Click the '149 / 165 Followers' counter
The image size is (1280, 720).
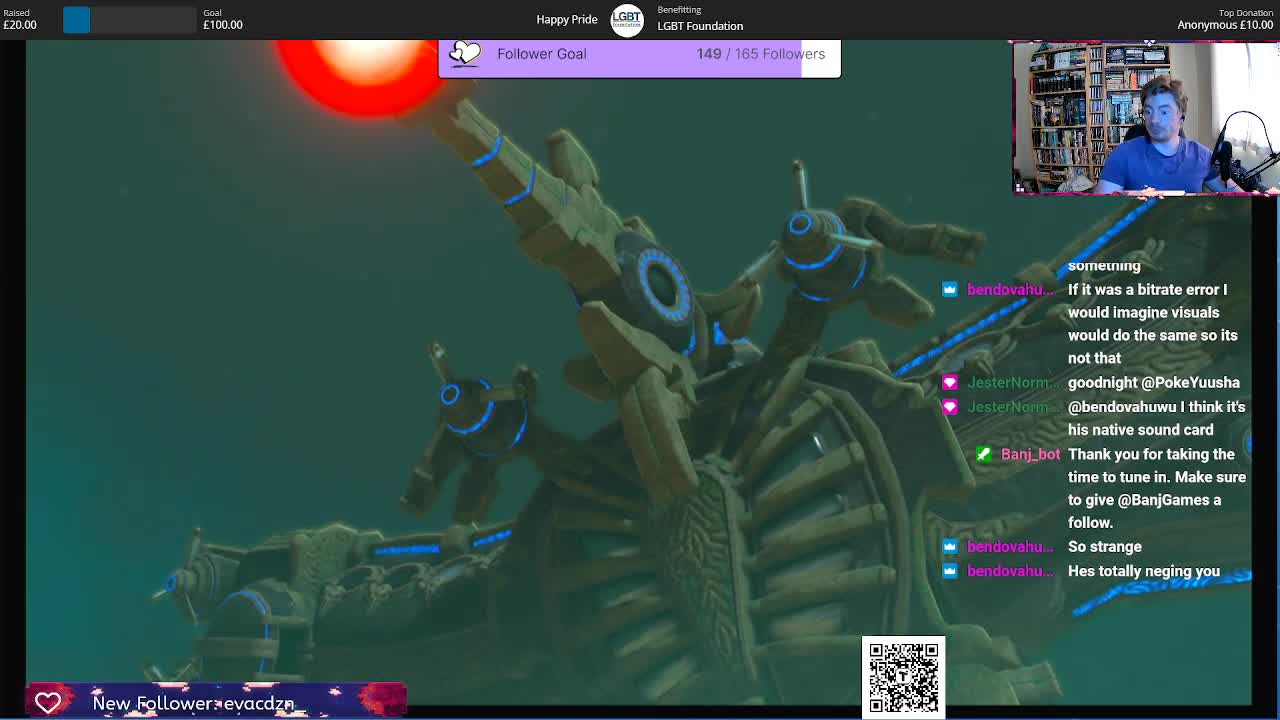pos(761,54)
